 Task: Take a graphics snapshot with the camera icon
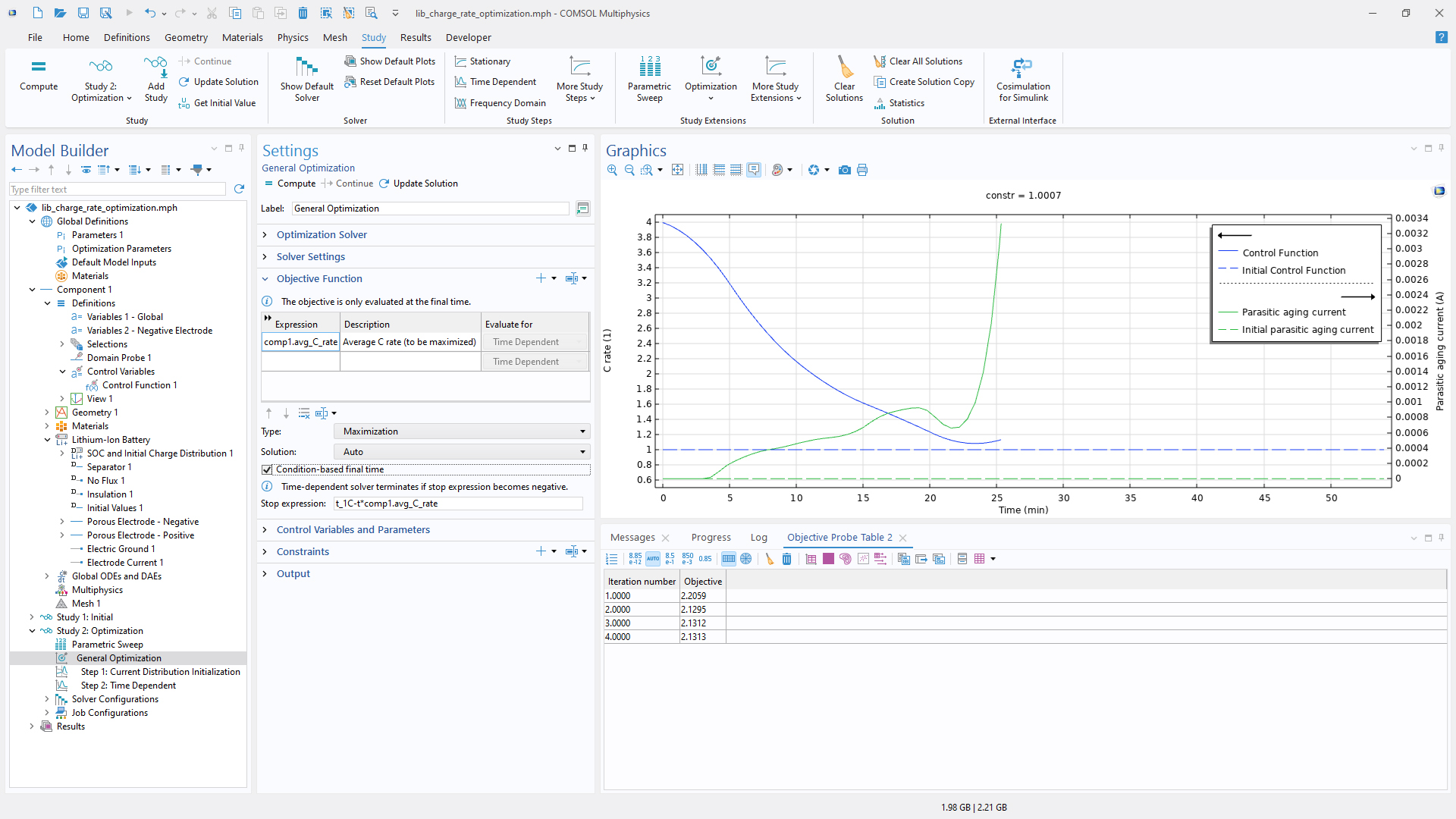point(844,170)
